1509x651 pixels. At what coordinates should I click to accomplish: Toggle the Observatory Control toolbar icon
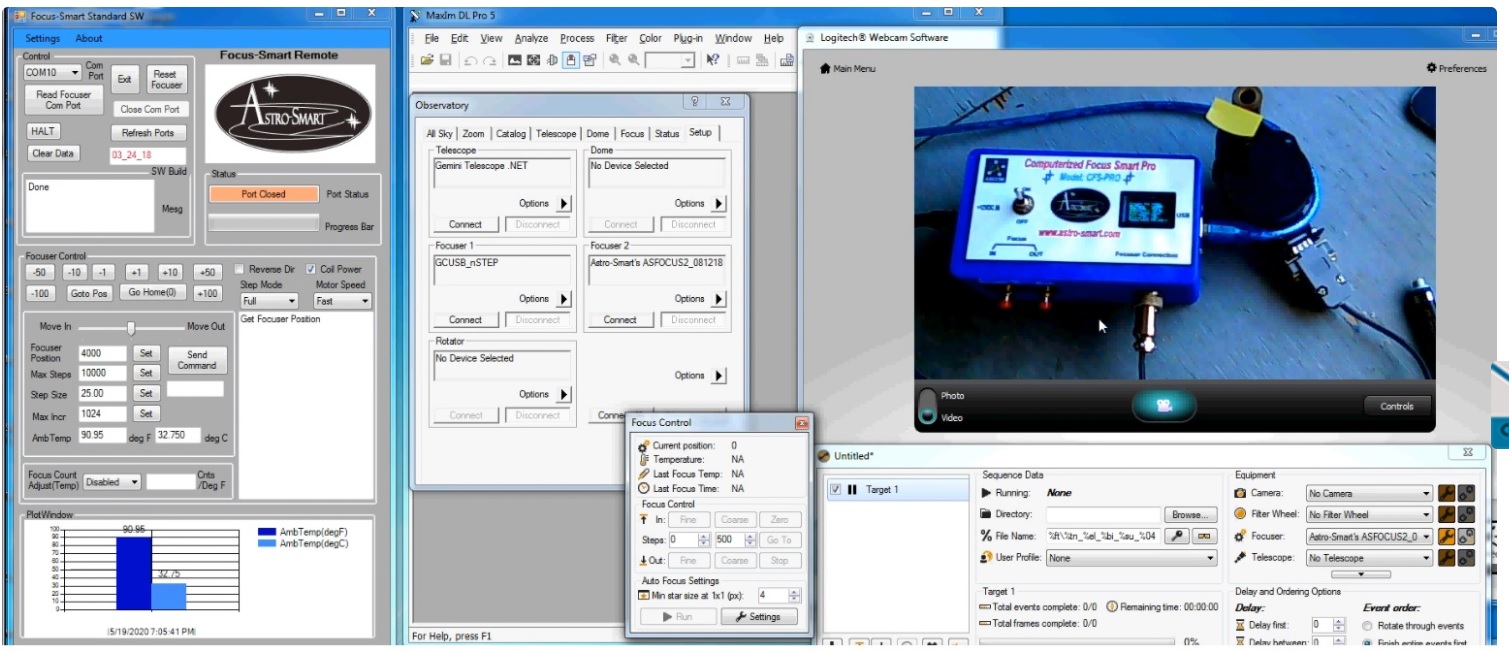[x=571, y=60]
